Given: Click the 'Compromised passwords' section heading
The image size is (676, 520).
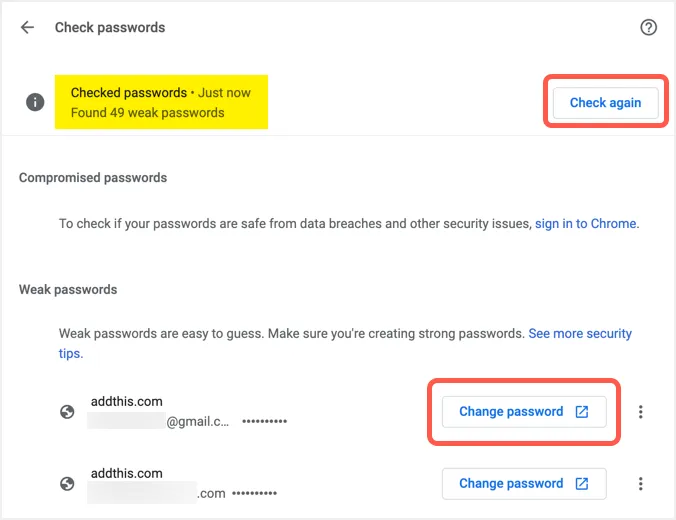Looking at the screenshot, I should coord(93,177).
